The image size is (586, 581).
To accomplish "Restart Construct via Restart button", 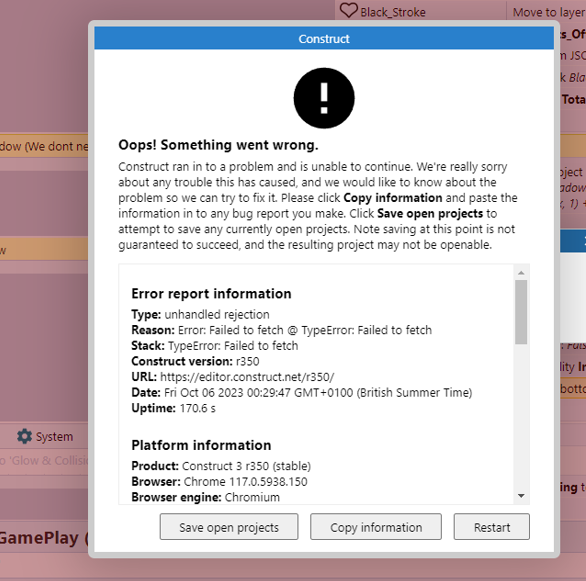I will click(491, 526).
